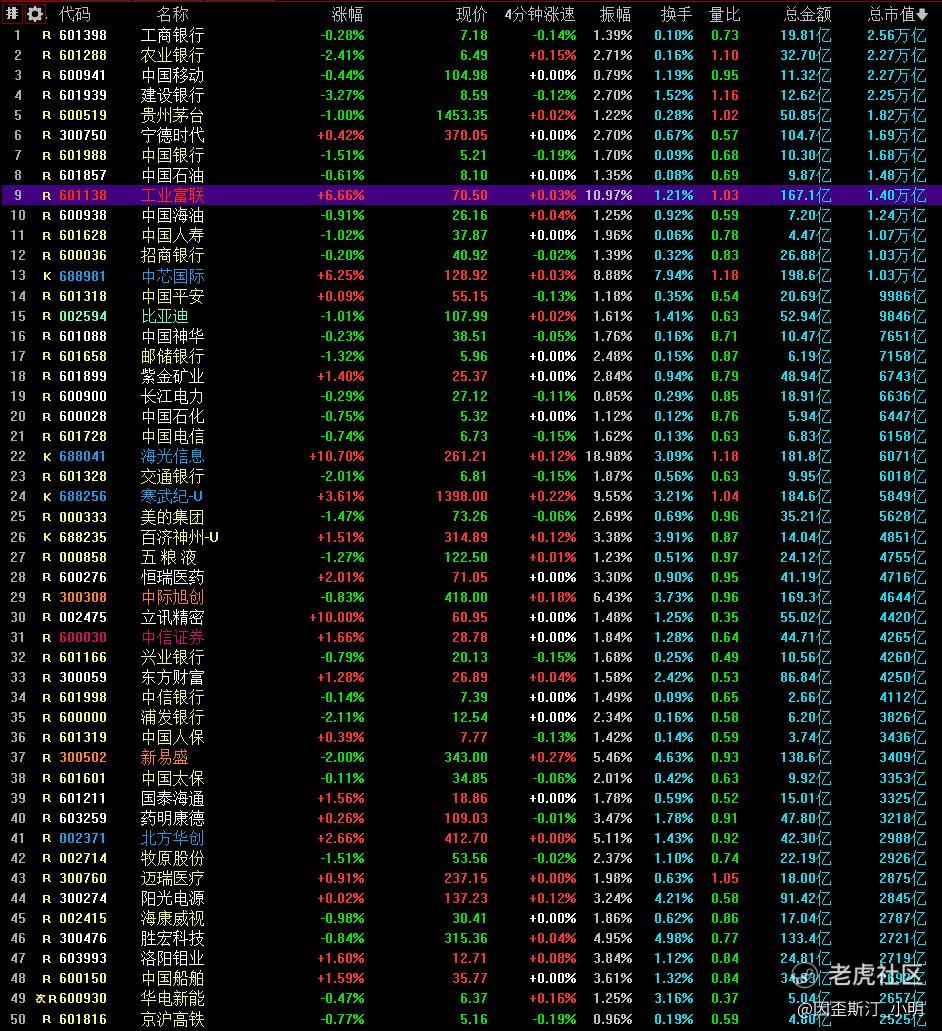Select 中国太保 row
Screen dimensions: 942x1031
tap(471, 779)
